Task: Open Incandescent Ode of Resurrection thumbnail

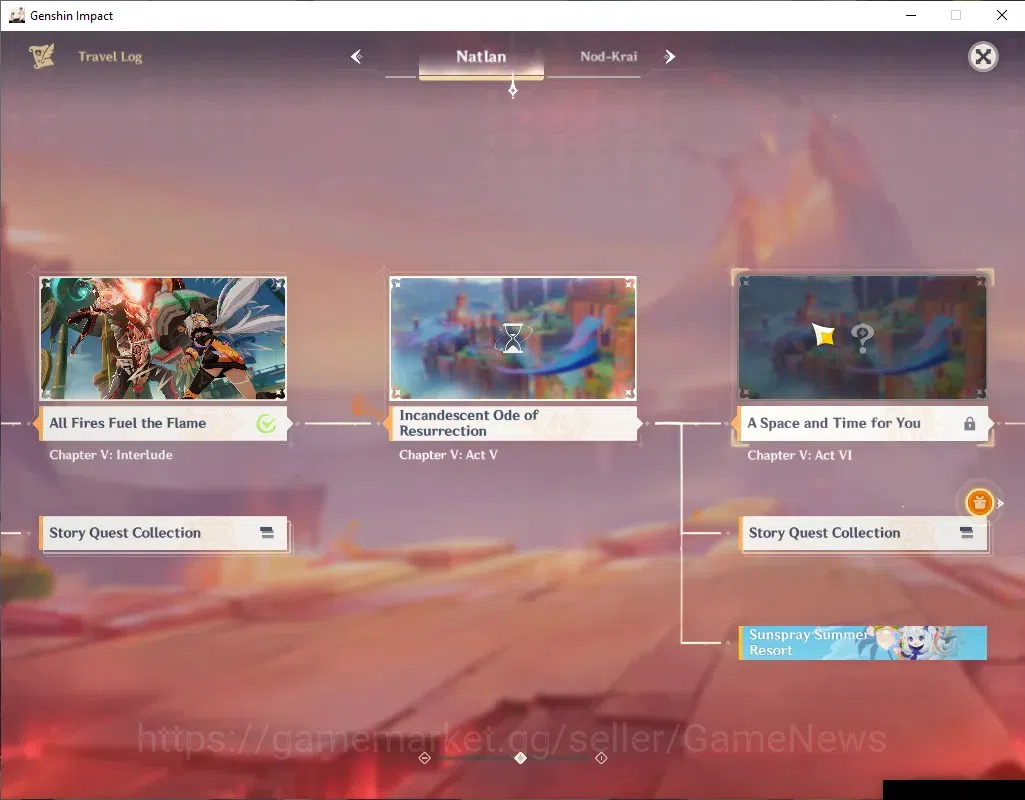Action: pyautogui.click(x=512, y=338)
